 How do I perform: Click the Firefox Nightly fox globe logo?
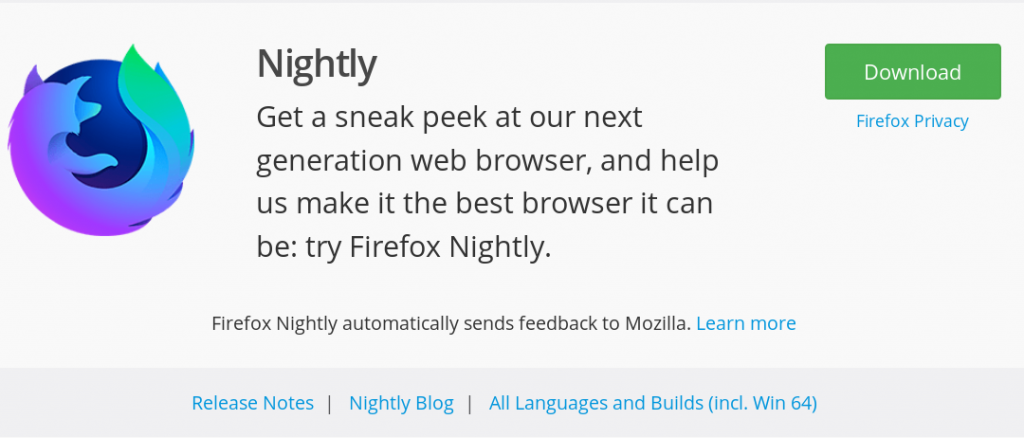tap(101, 140)
